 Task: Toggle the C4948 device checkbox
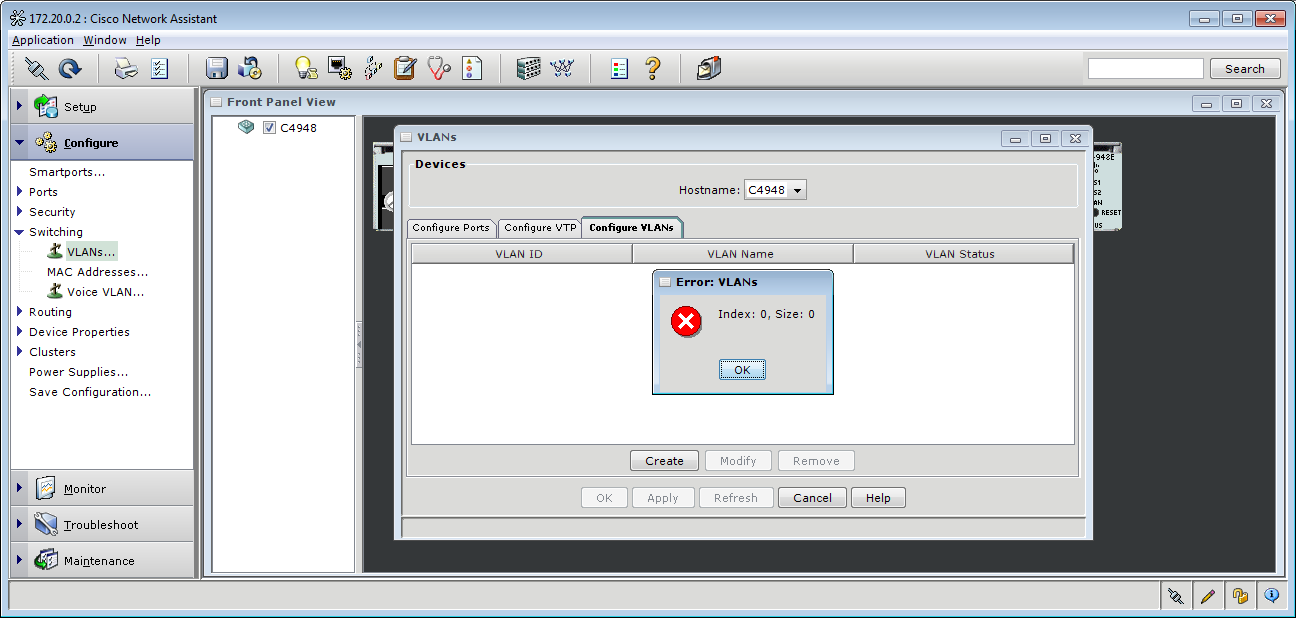coord(269,128)
